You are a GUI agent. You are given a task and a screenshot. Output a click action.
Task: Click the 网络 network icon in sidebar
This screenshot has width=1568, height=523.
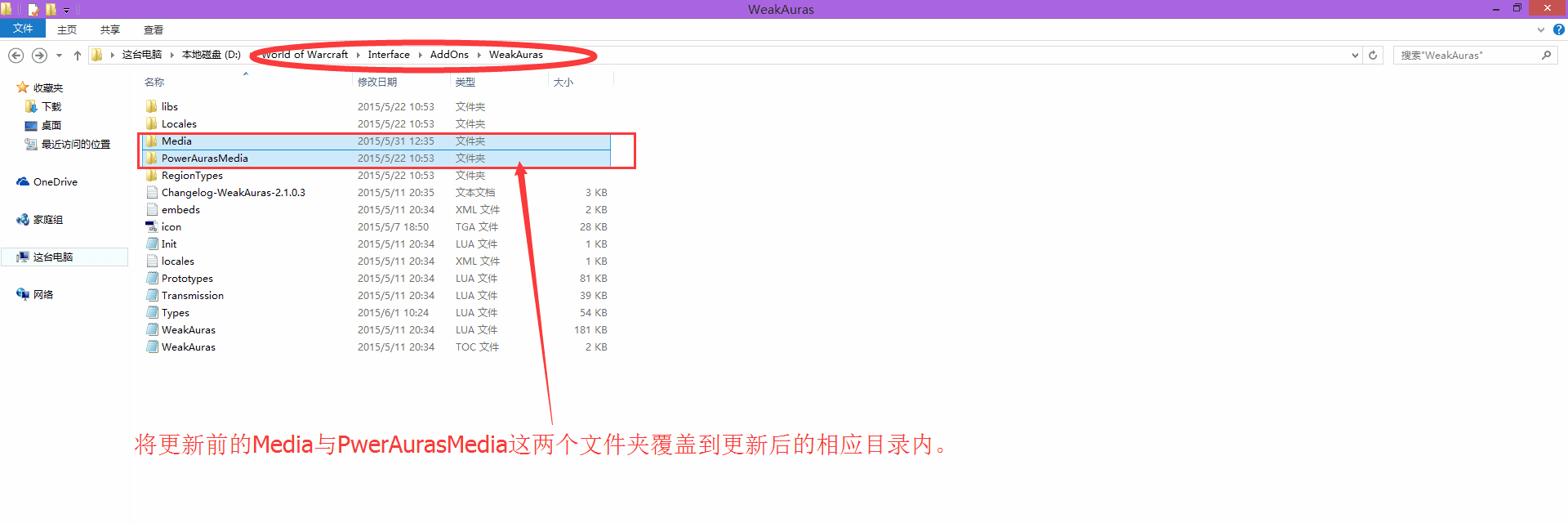pos(23,294)
